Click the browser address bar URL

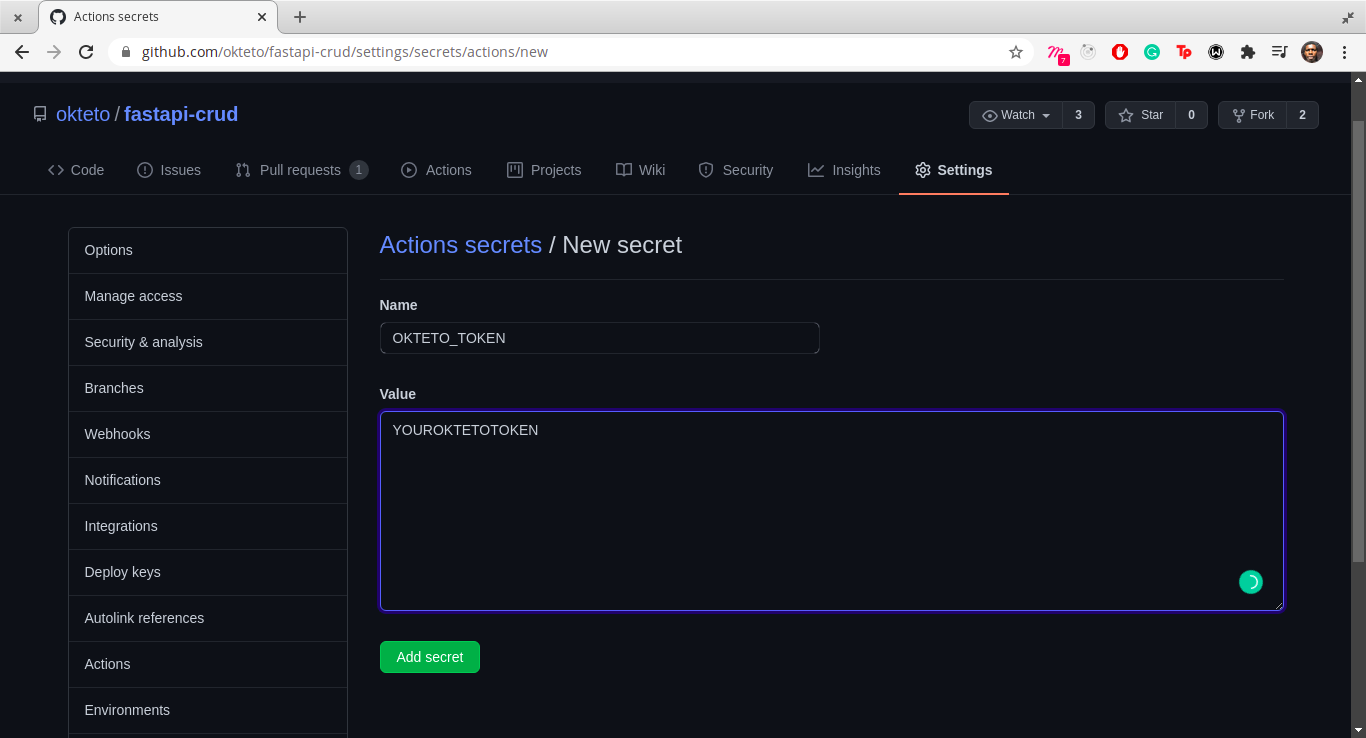point(345,52)
